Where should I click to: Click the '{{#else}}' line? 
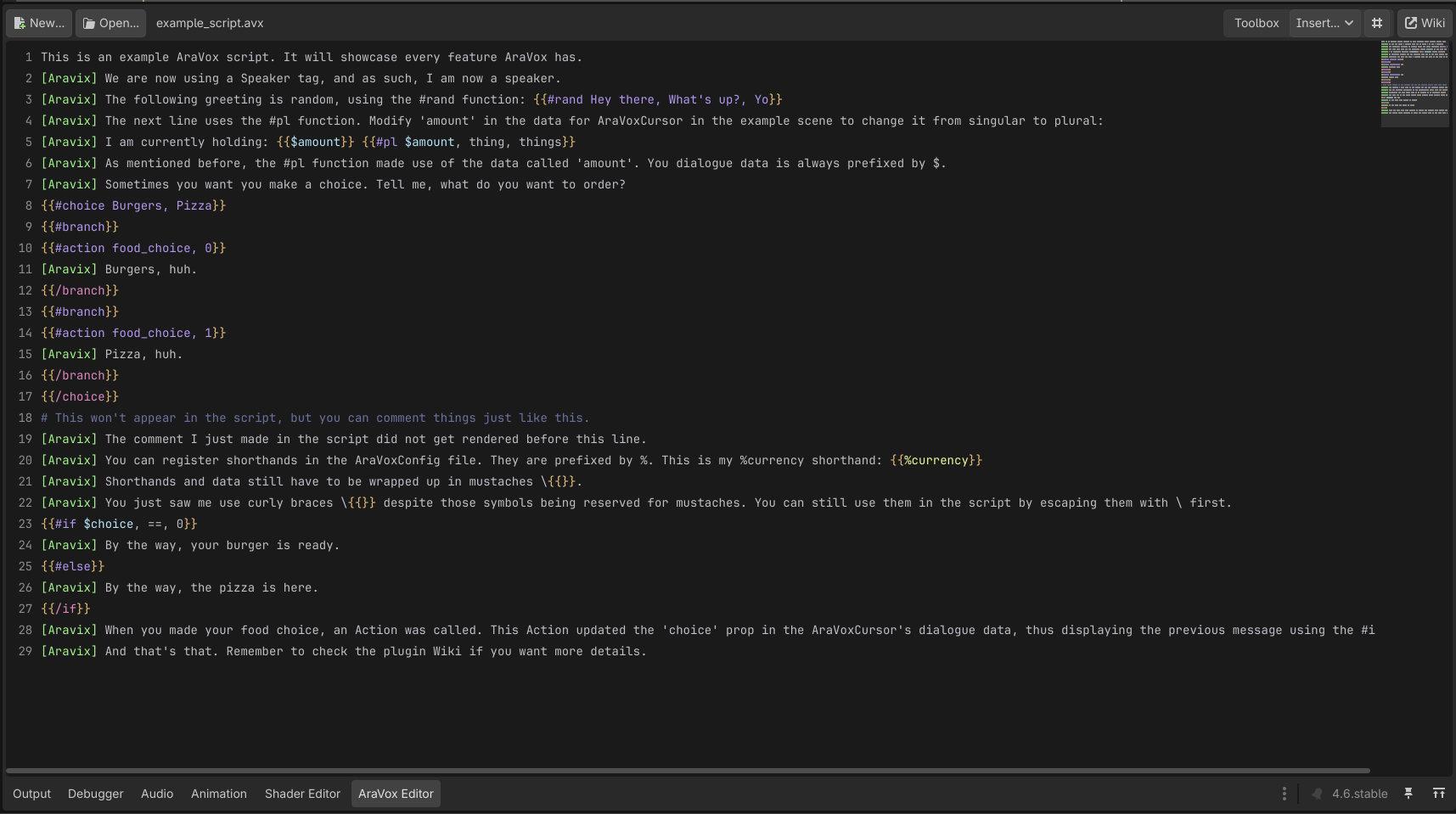click(x=73, y=566)
